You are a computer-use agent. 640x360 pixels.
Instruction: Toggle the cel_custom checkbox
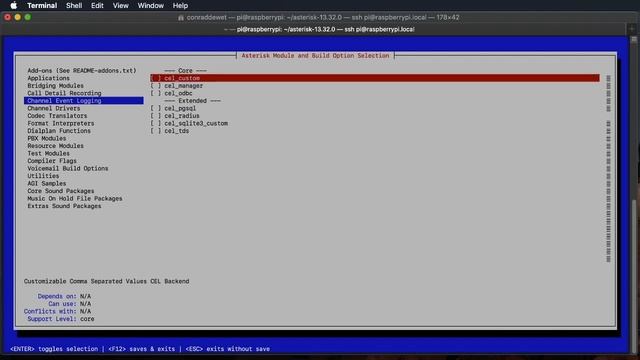point(156,78)
